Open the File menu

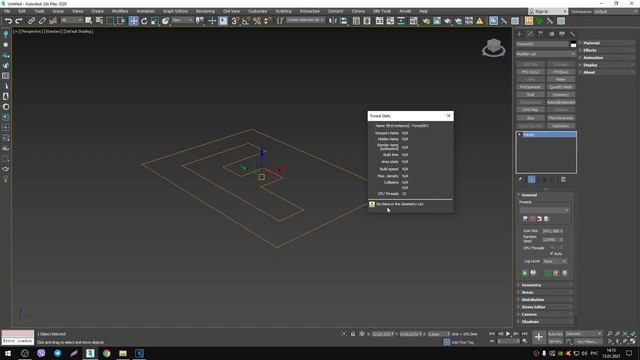coord(7,11)
